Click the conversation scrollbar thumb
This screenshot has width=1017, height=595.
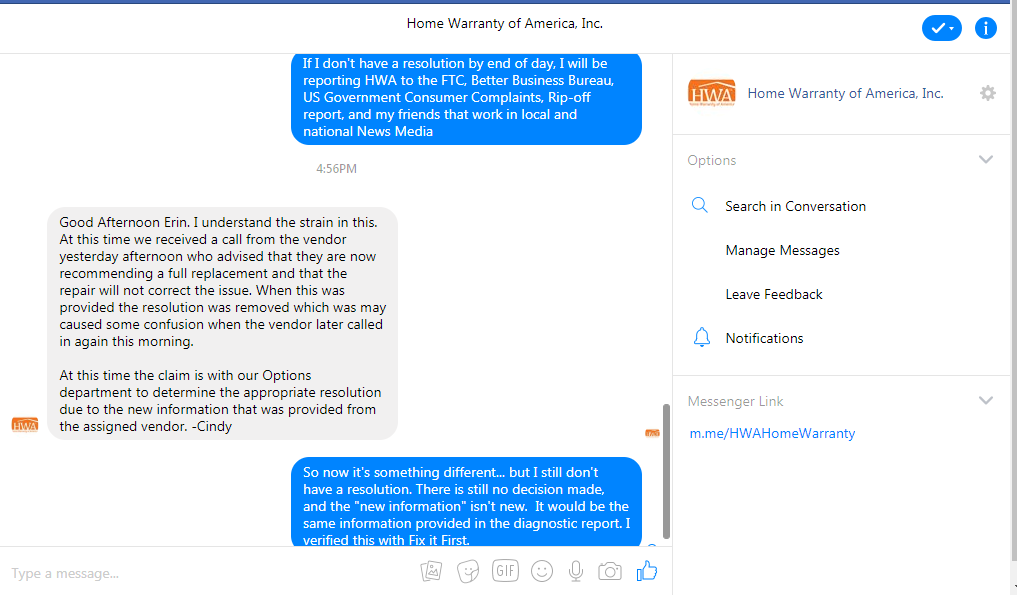pyautogui.click(x=666, y=471)
